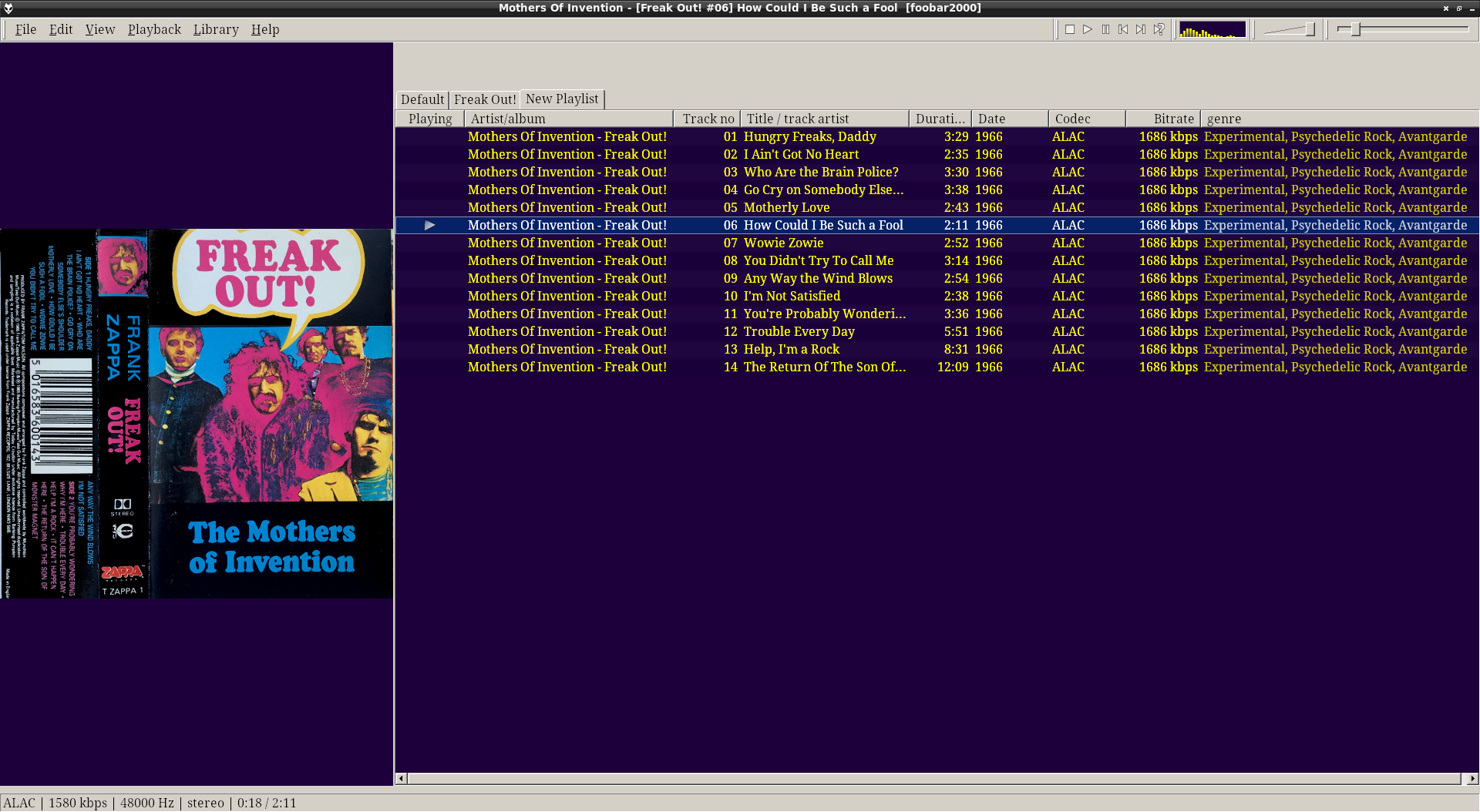Select track Motherly Love
The image size is (1480, 812).
(937, 207)
